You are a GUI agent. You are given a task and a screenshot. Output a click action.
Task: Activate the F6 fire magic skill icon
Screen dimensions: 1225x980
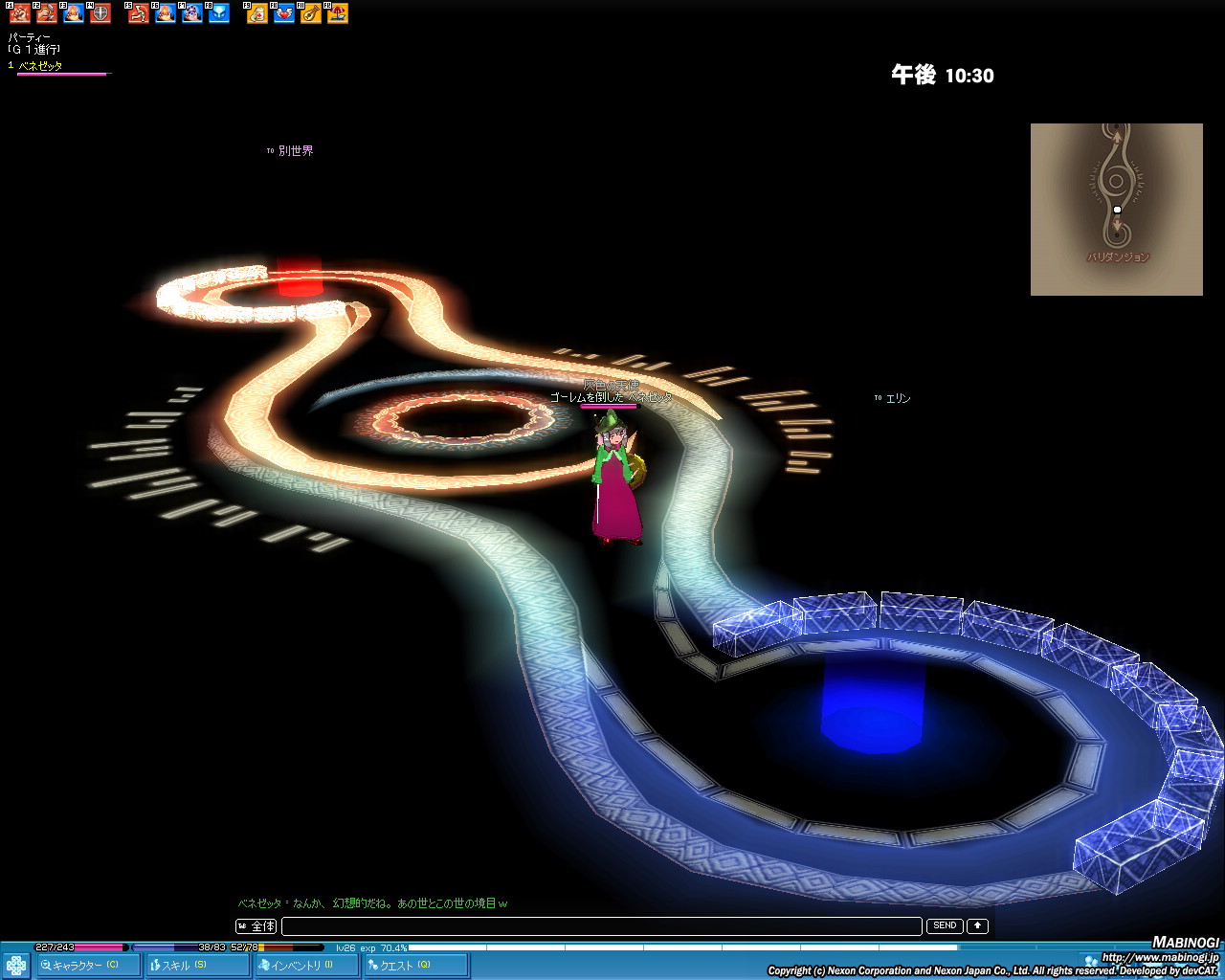[x=166, y=13]
